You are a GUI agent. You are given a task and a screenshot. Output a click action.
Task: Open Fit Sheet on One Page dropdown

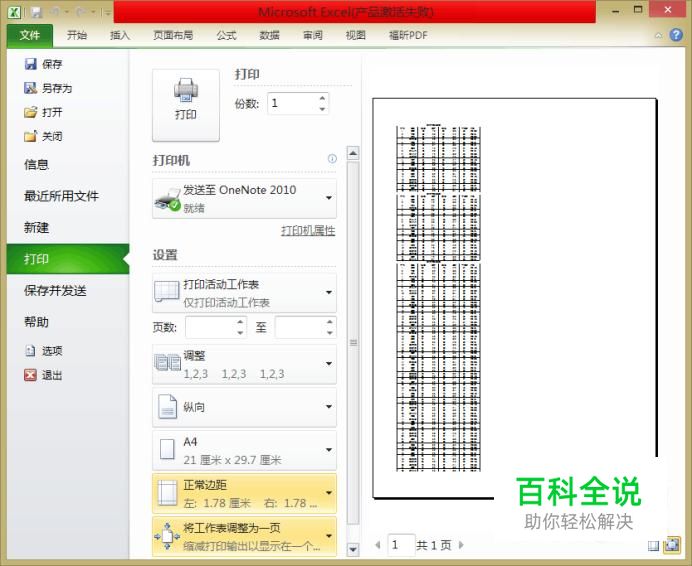pyautogui.click(x=244, y=536)
